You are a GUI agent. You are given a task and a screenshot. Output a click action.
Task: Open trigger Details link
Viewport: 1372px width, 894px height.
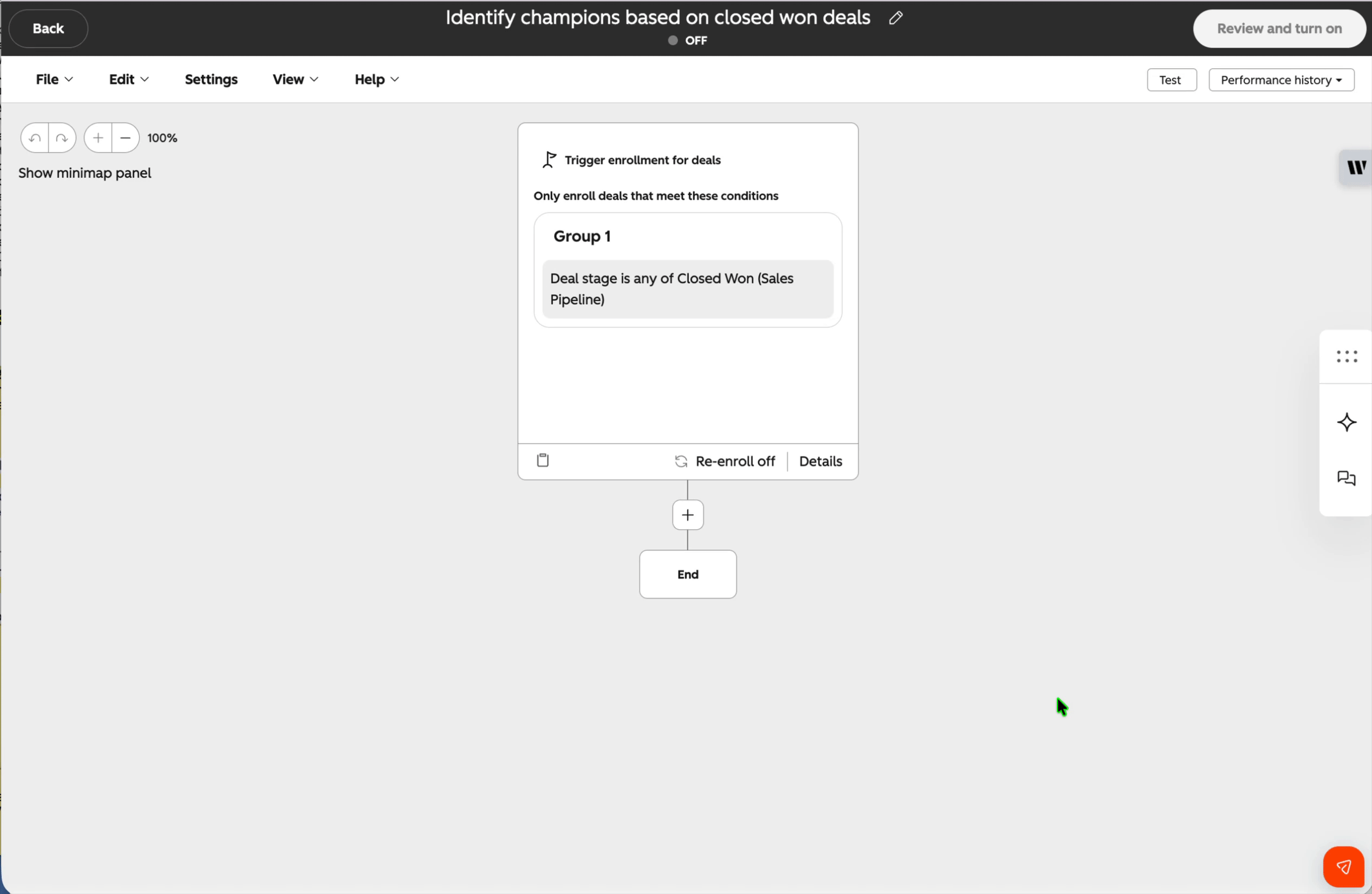[x=820, y=462]
